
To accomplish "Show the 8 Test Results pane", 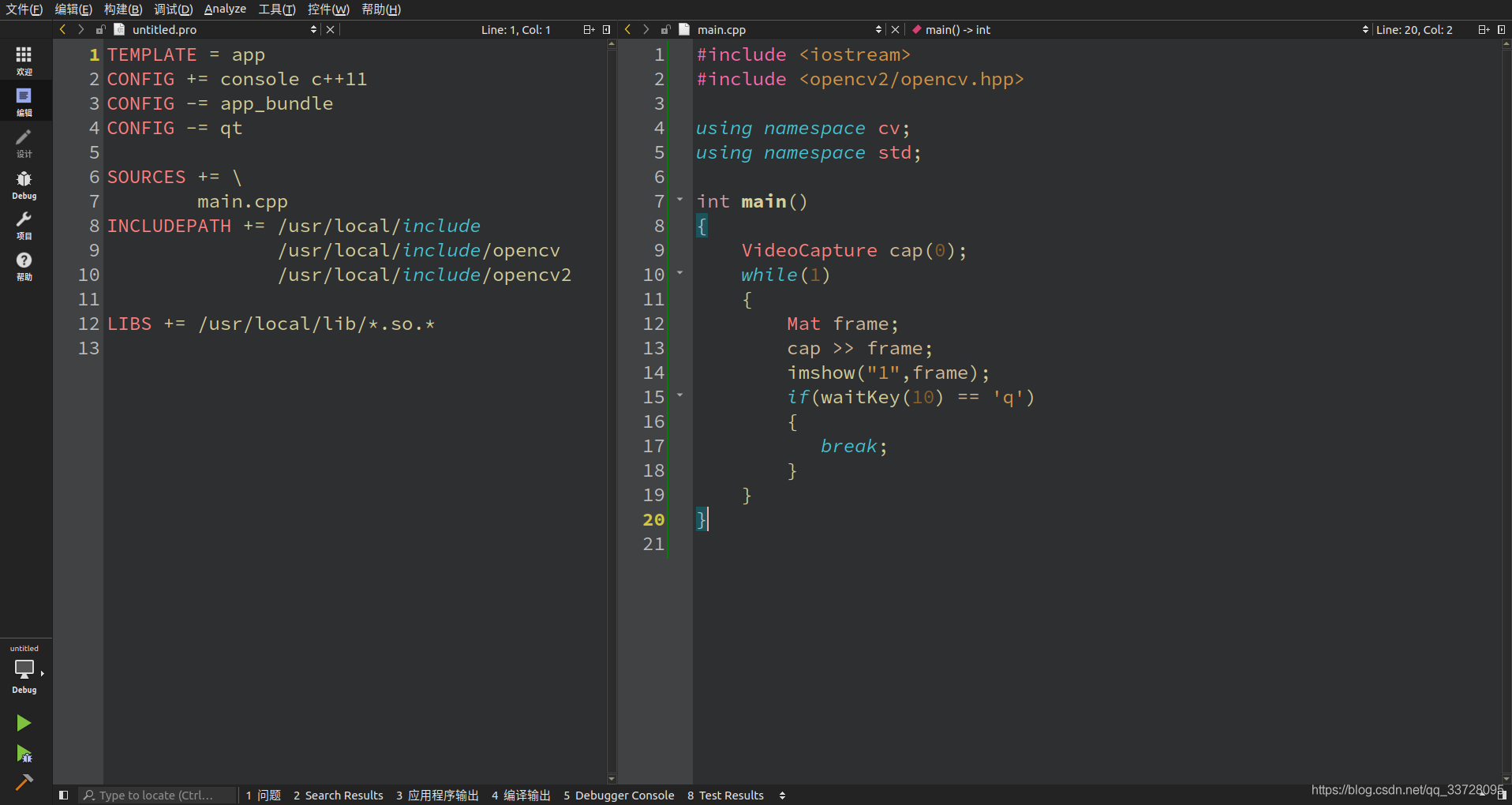I will tap(725, 795).
